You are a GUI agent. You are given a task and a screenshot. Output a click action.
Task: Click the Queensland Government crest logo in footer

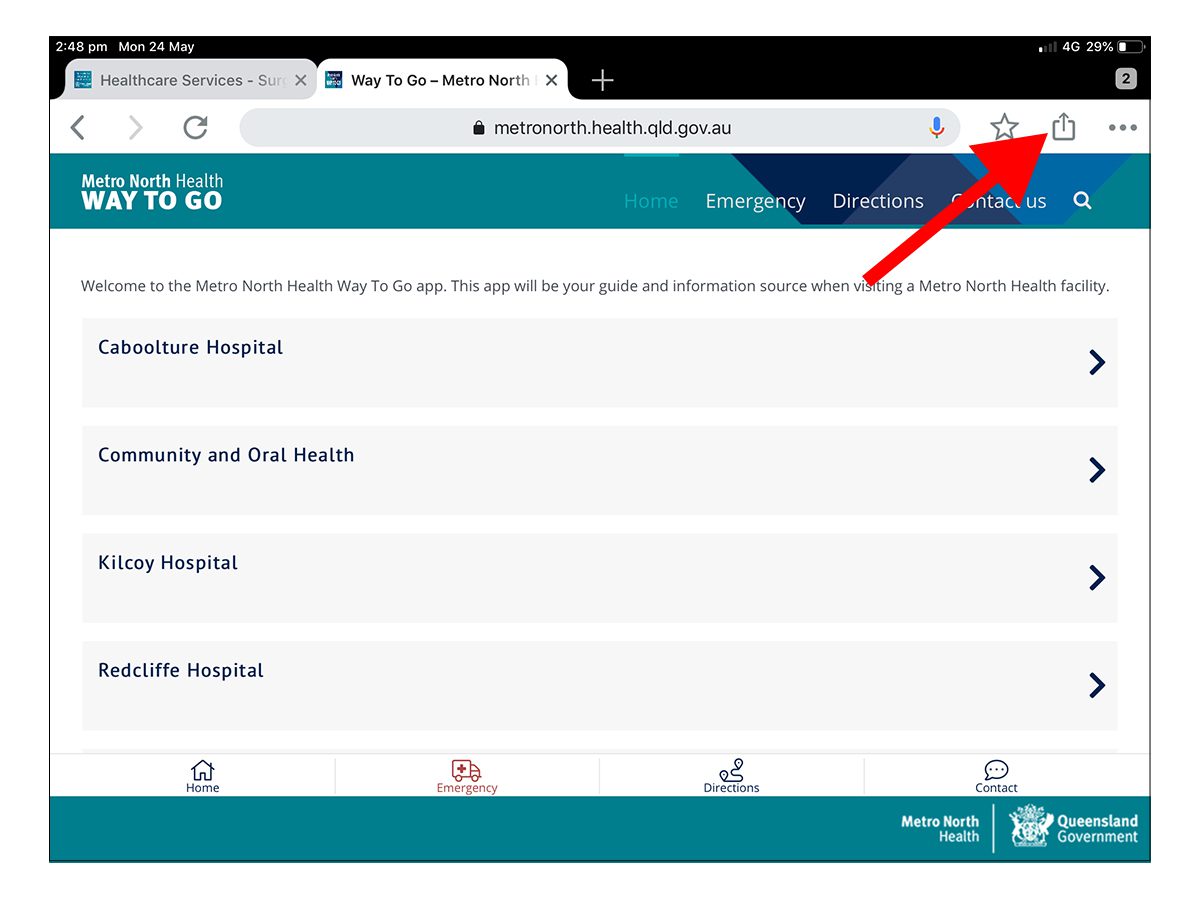click(x=1073, y=828)
